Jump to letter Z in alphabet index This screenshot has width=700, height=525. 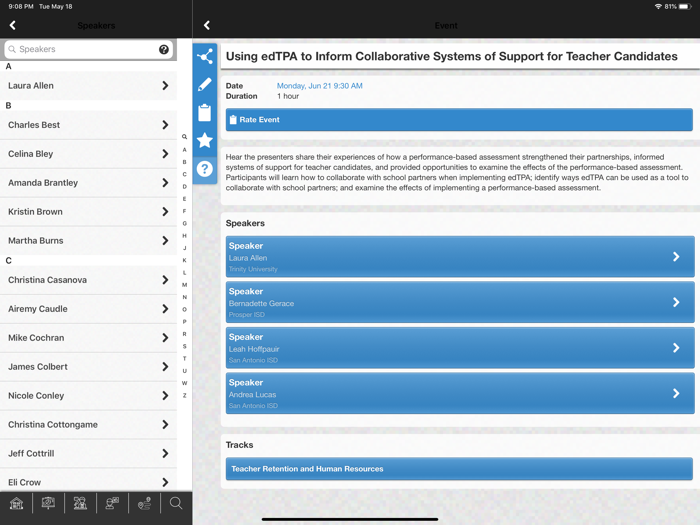pos(184,396)
